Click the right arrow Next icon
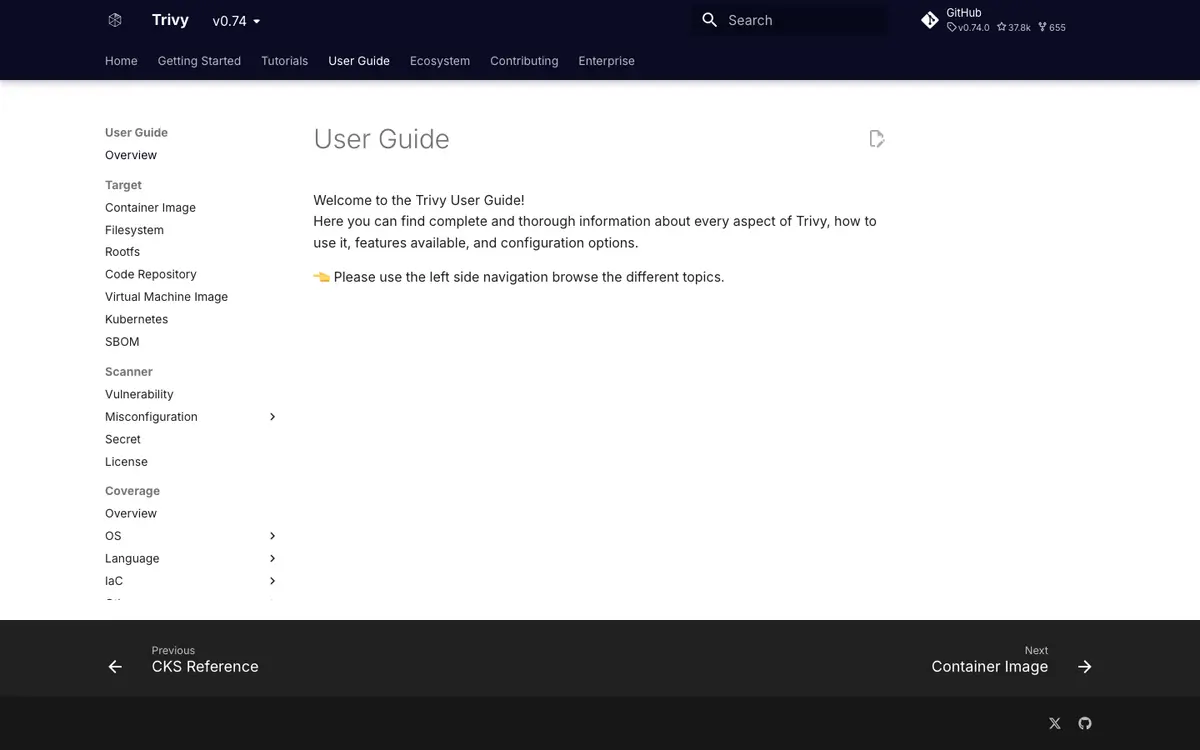 coord(1085,667)
